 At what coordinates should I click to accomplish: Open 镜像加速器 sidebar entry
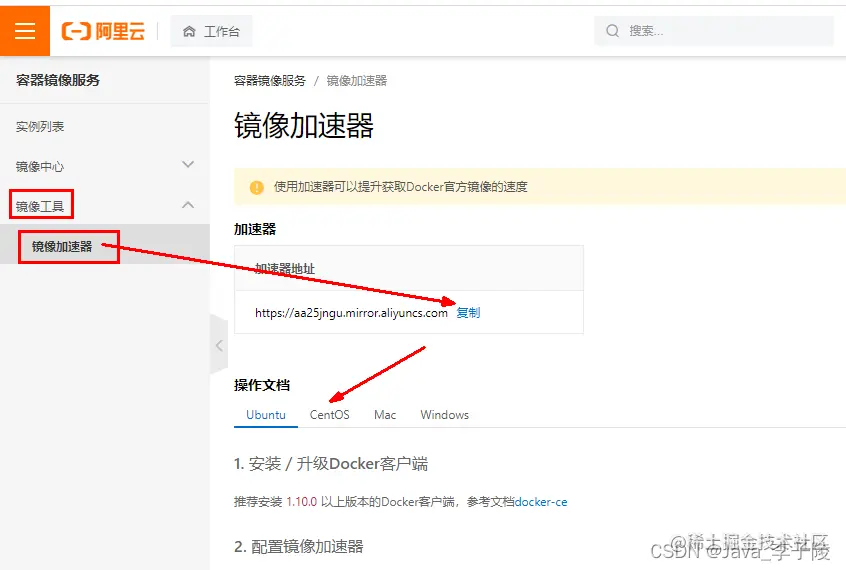pyautogui.click(x=62, y=247)
